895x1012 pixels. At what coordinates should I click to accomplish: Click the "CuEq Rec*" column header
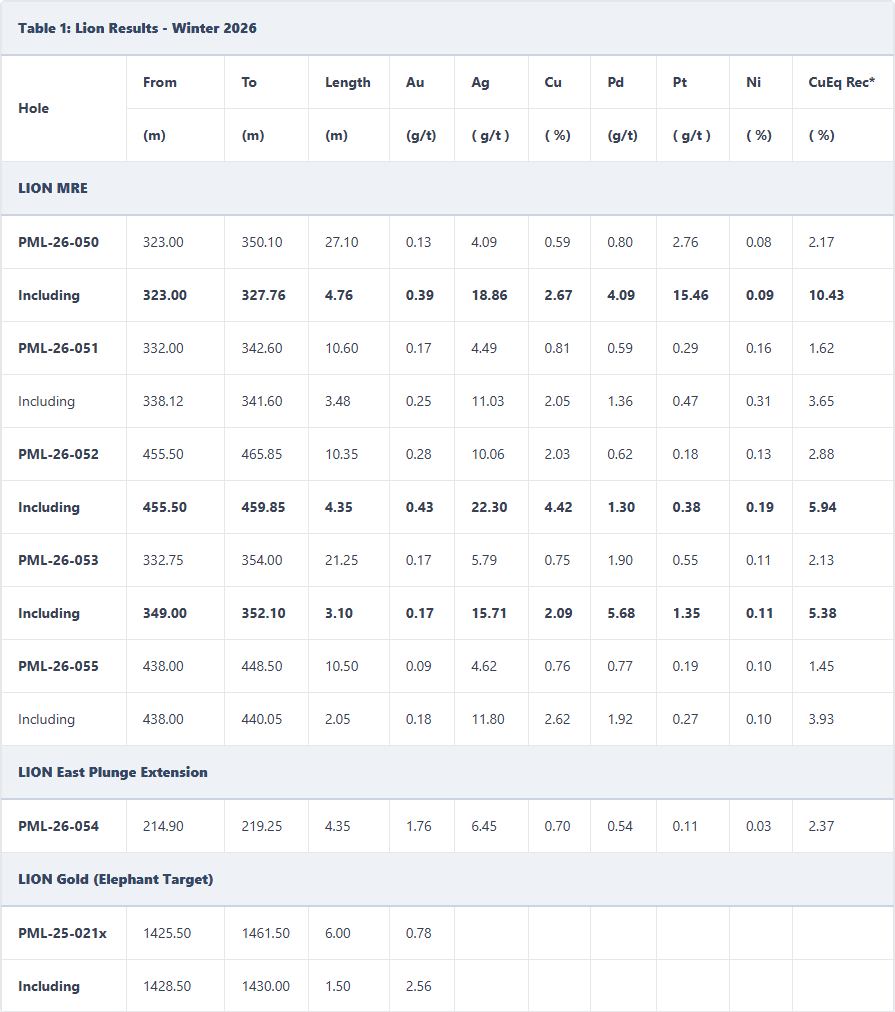tap(841, 82)
